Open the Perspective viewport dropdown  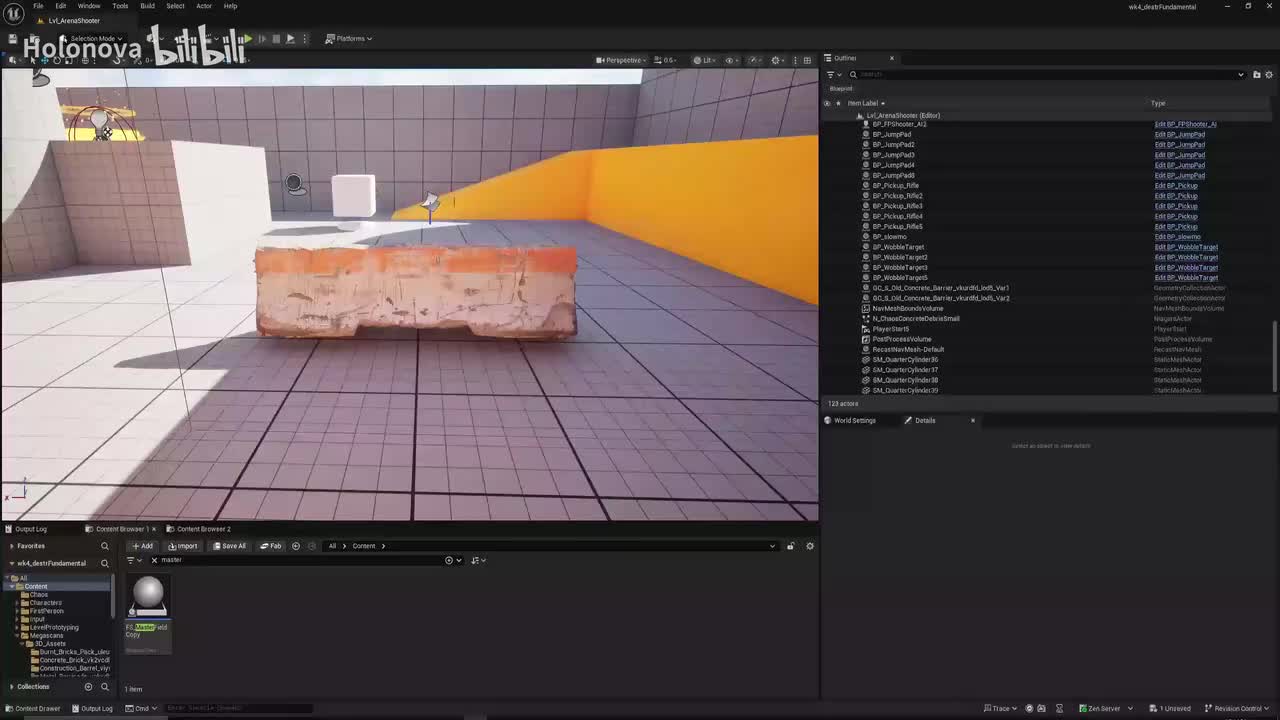(x=620, y=60)
